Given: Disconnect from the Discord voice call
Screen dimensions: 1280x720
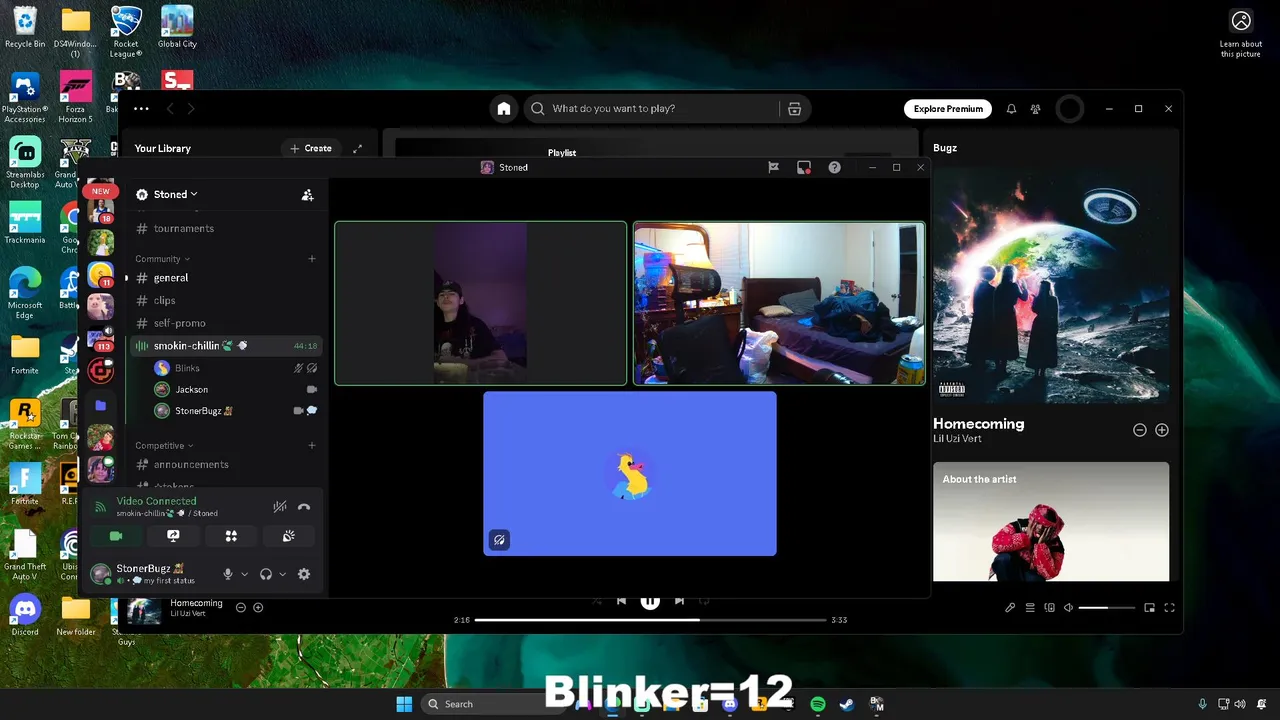Looking at the screenshot, I should click(x=304, y=507).
